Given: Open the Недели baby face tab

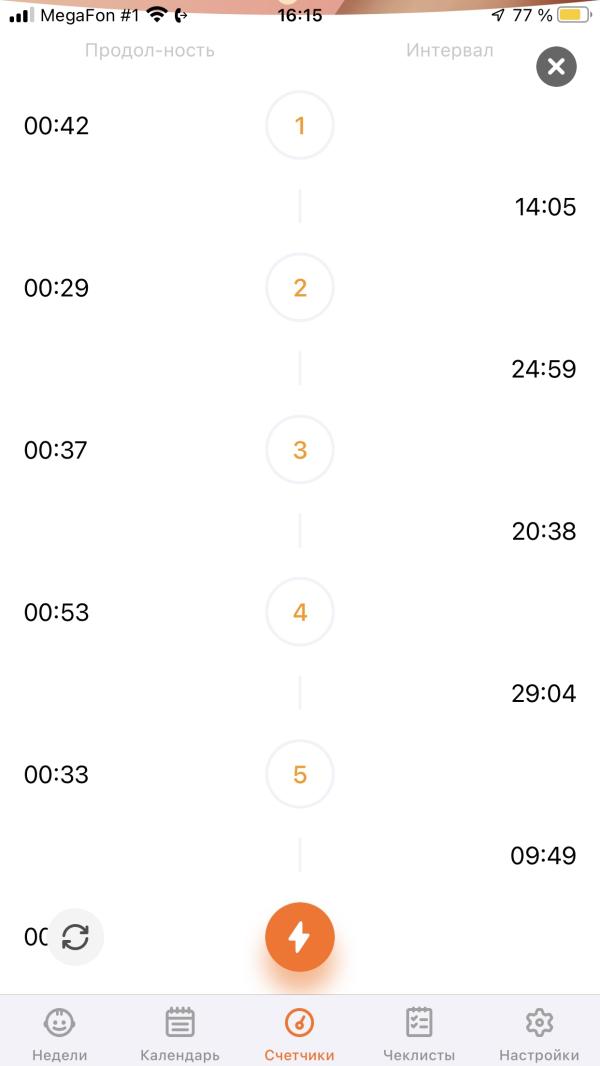Looking at the screenshot, I should [x=60, y=1035].
